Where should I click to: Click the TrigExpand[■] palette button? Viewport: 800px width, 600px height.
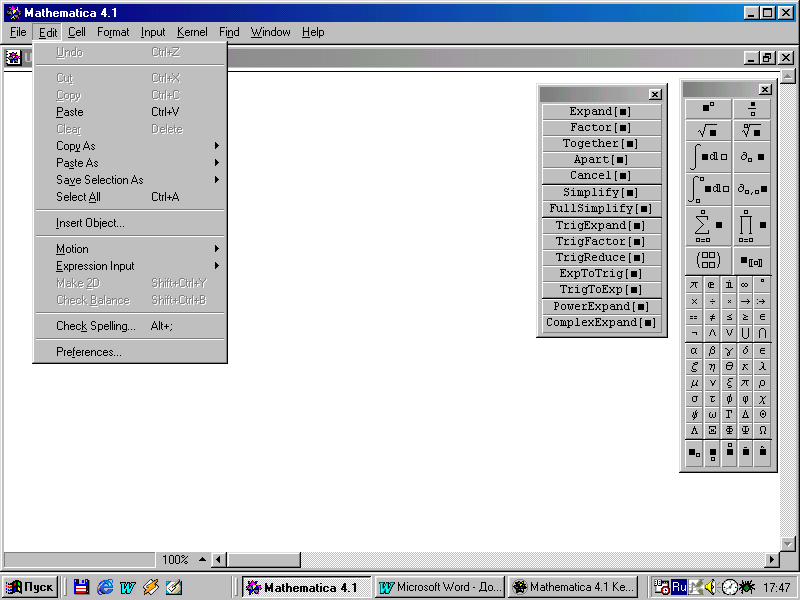[x=602, y=225]
